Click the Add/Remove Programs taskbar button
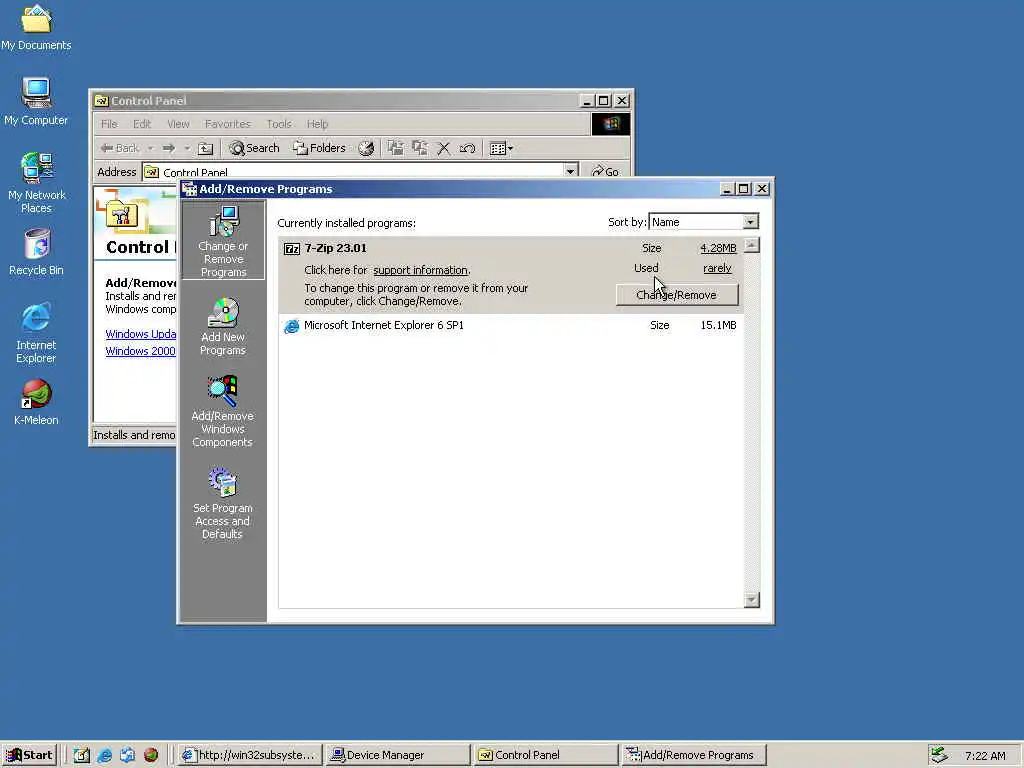 pos(694,755)
